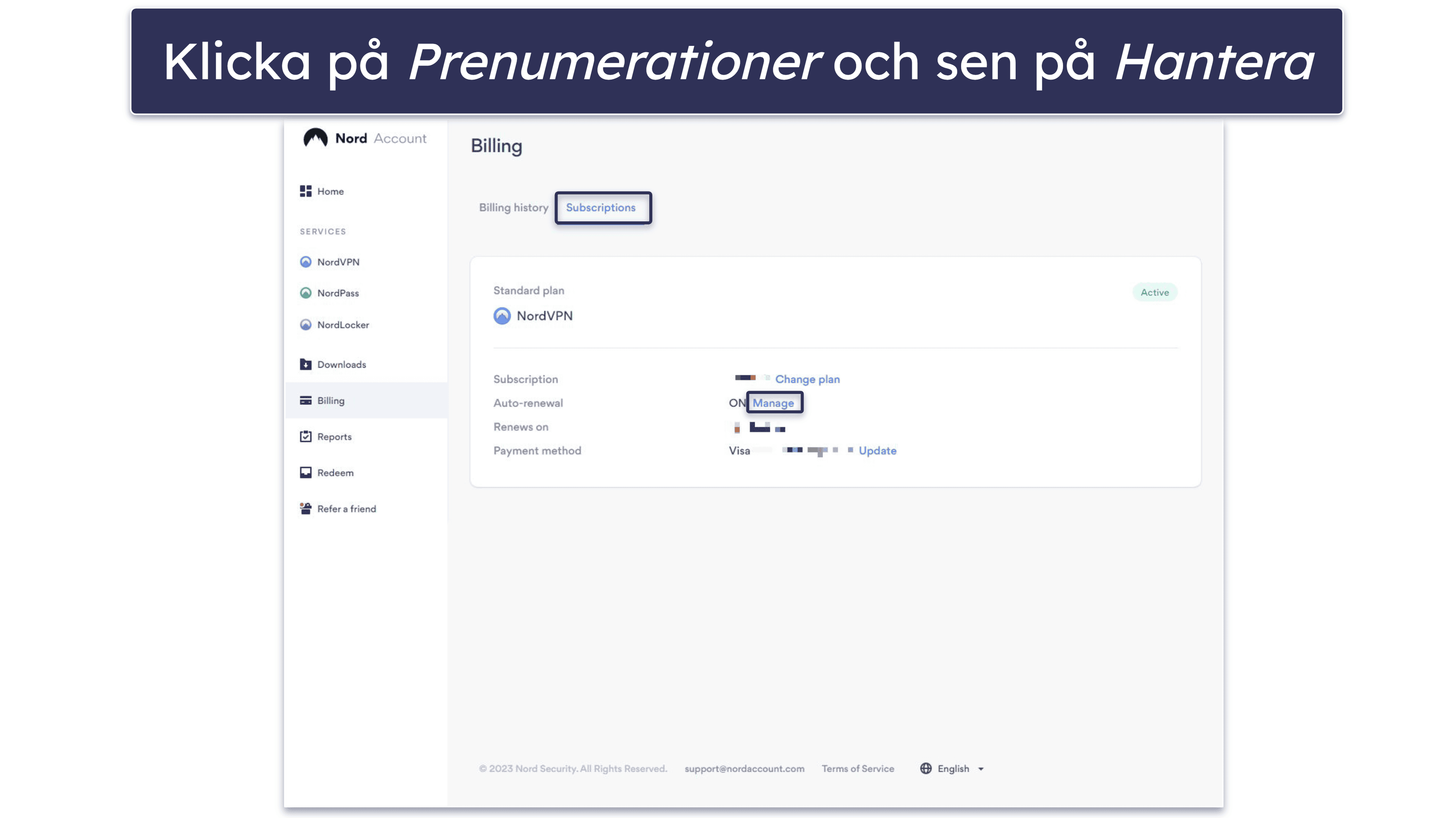Click the NordLocker icon in sidebar
This screenshot has width=1456, height=818.
tap(305, 324)
